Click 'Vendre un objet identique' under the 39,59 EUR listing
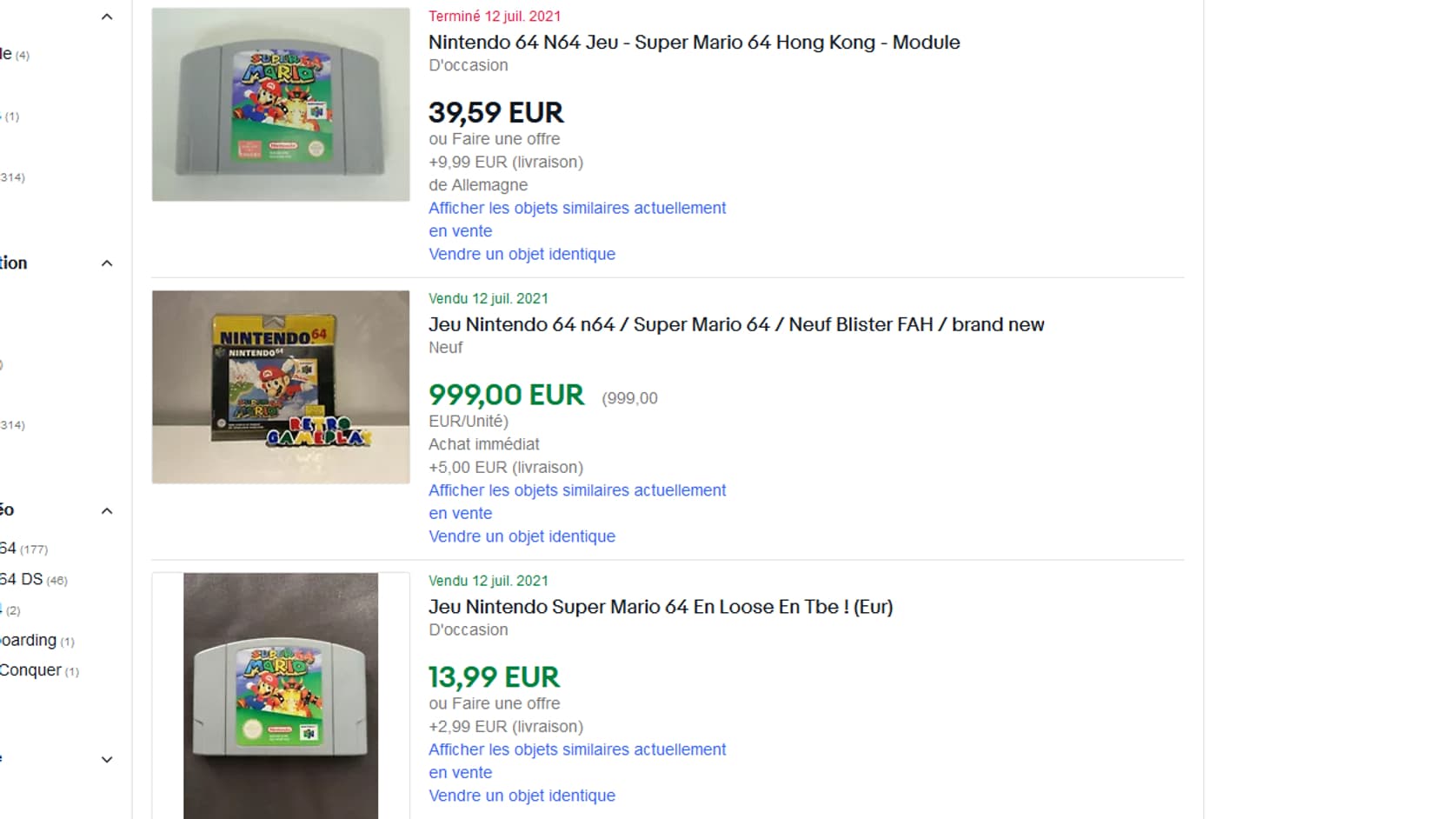Screen dimensions: 1456x819 tap(522, 254)
